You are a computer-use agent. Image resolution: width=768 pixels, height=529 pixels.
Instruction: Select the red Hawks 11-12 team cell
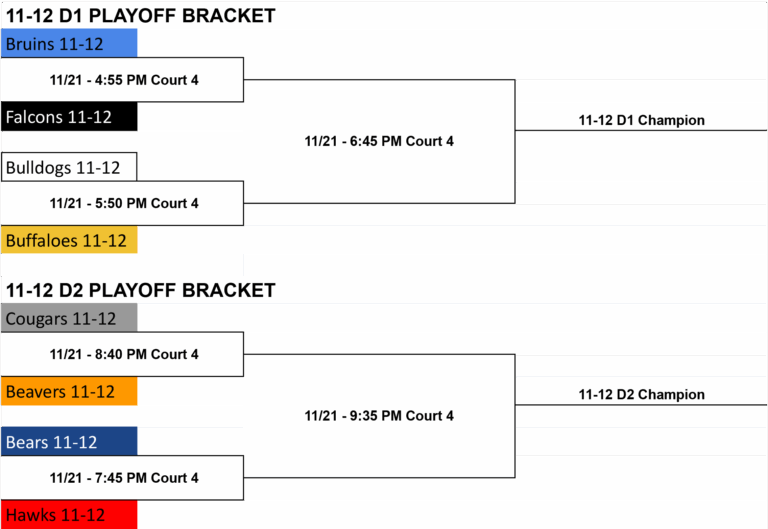(69, 514)
